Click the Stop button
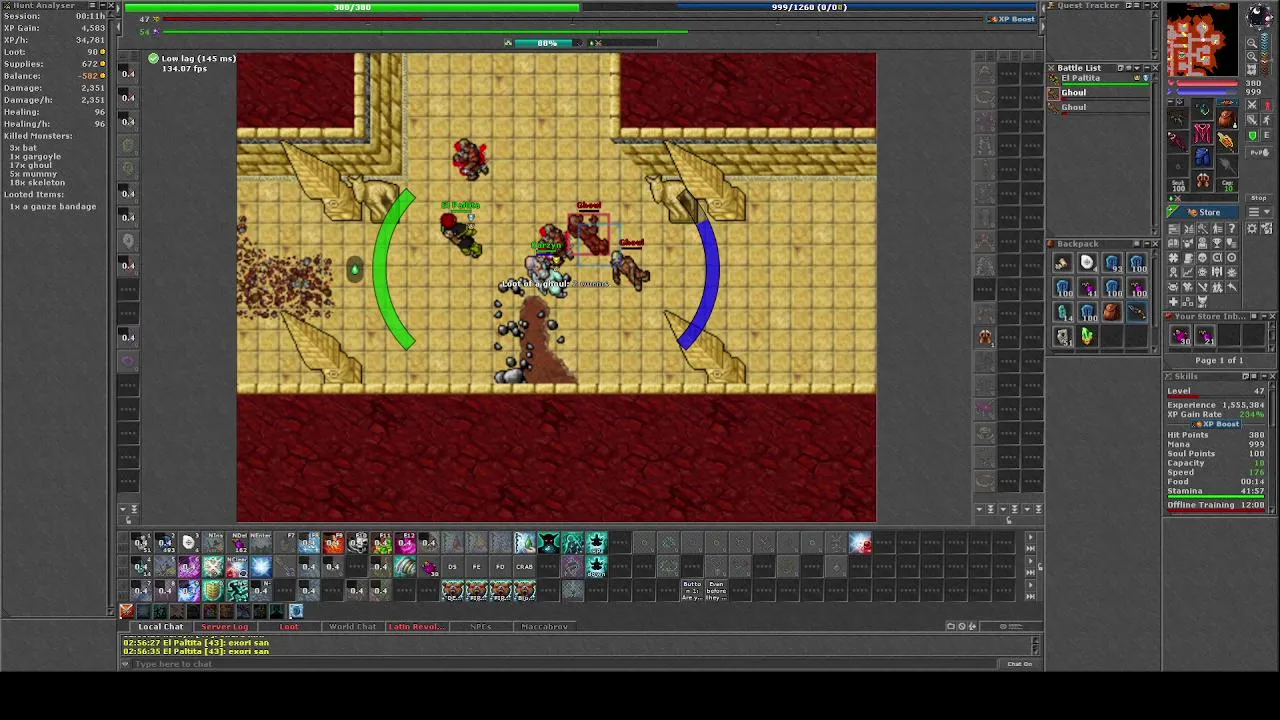The image size is (1280, 720). [1258, 198]
